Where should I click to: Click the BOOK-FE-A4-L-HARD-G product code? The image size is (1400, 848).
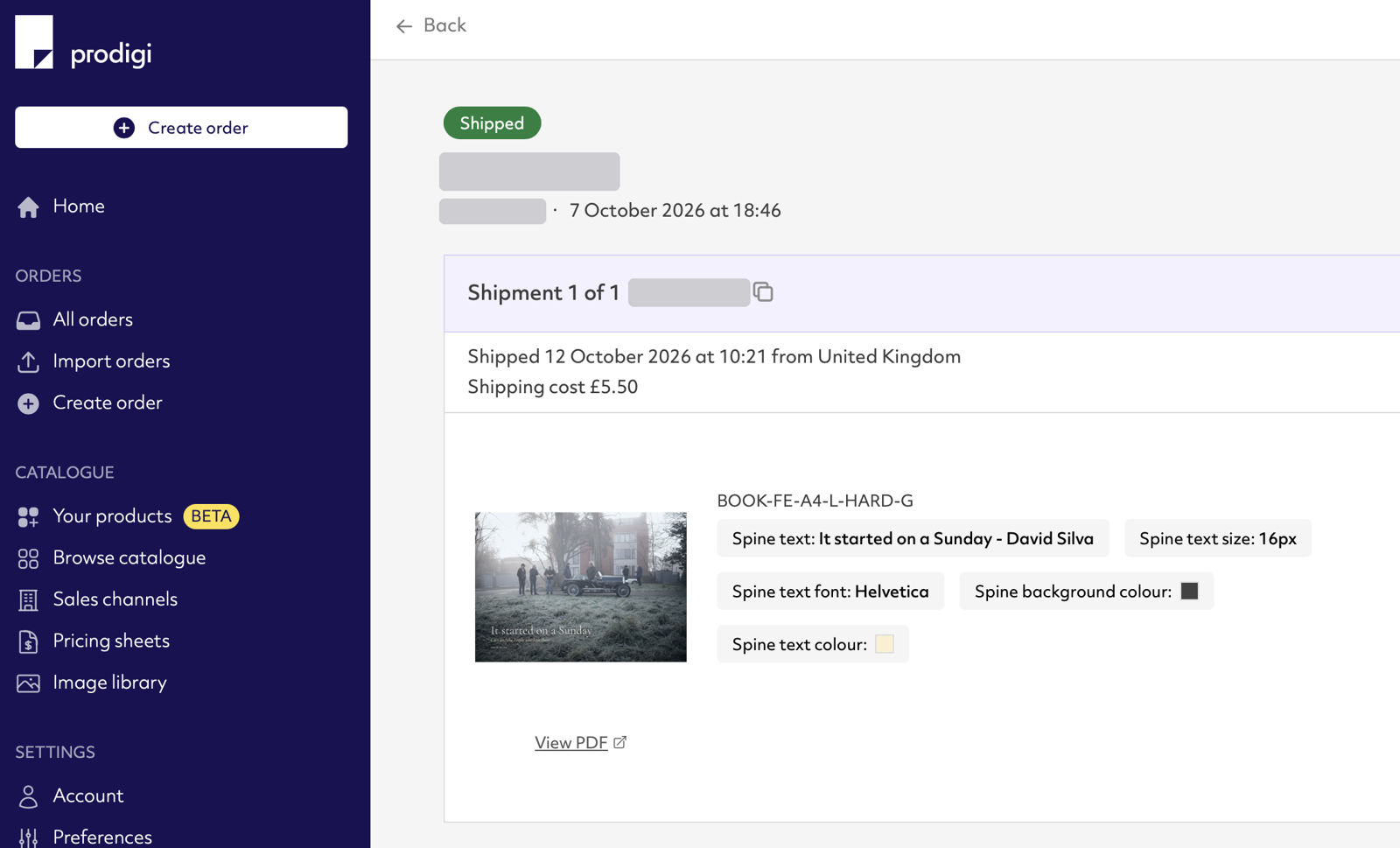point(815,501)
